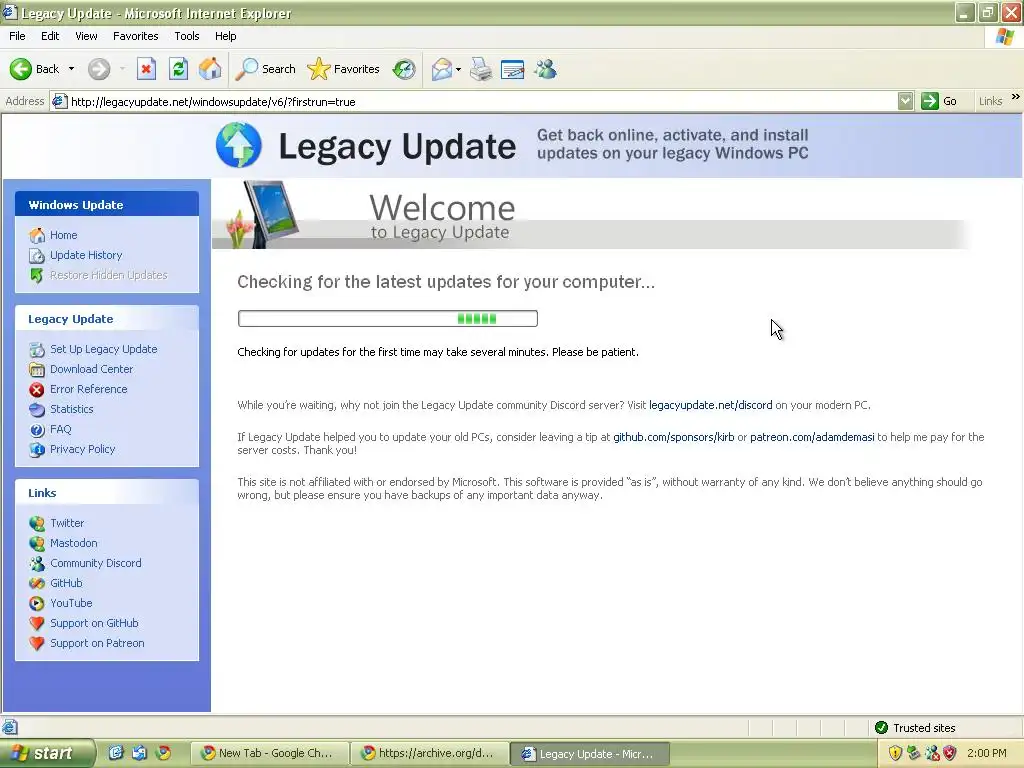Click the Home house icon in the sidebar
The width and height of the screenshot is (1024, 768).
point(37,235)
